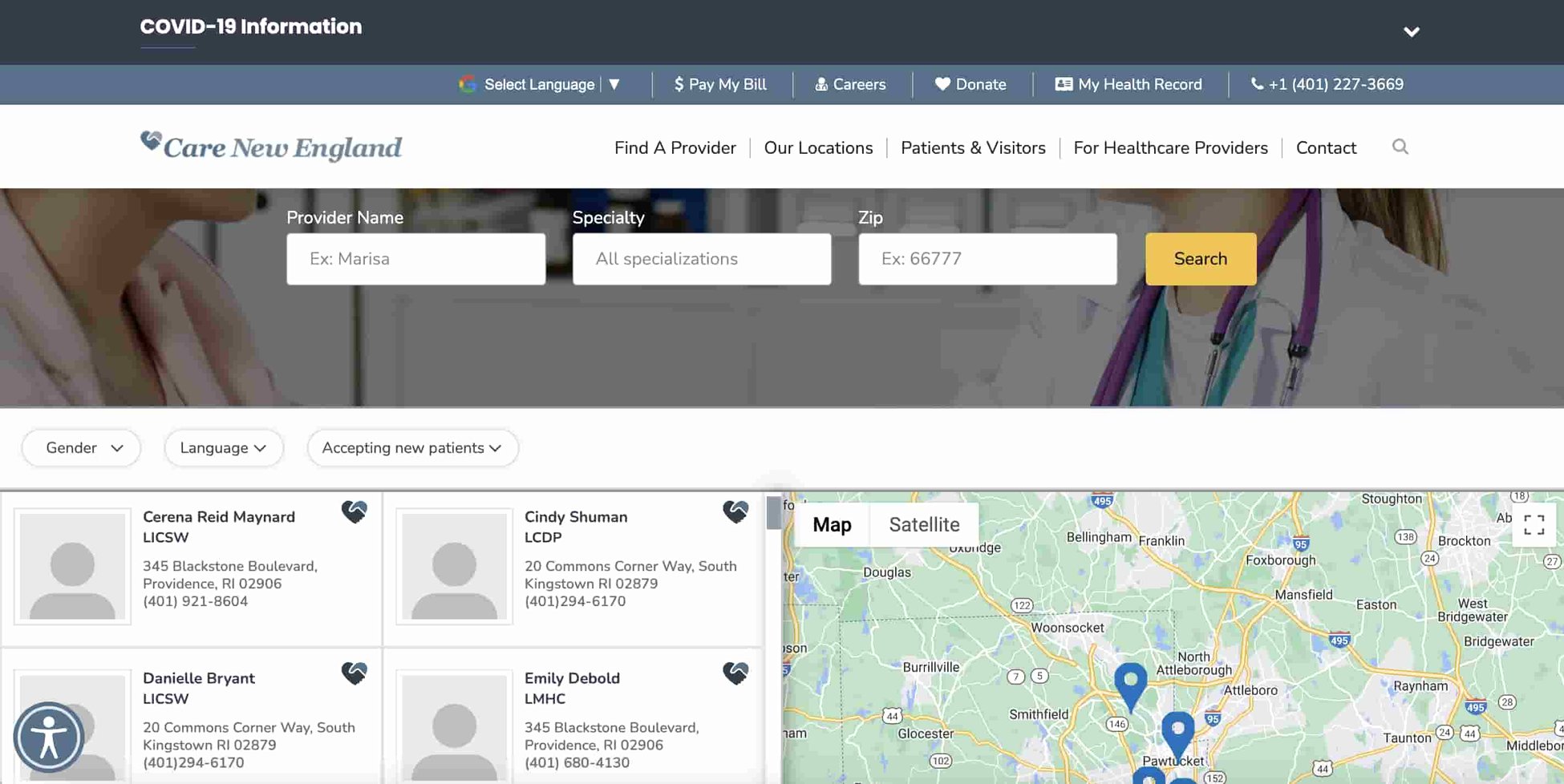Click the map pin near North Attleborough
1564x784 pixels.
(x=1130, y=688)
